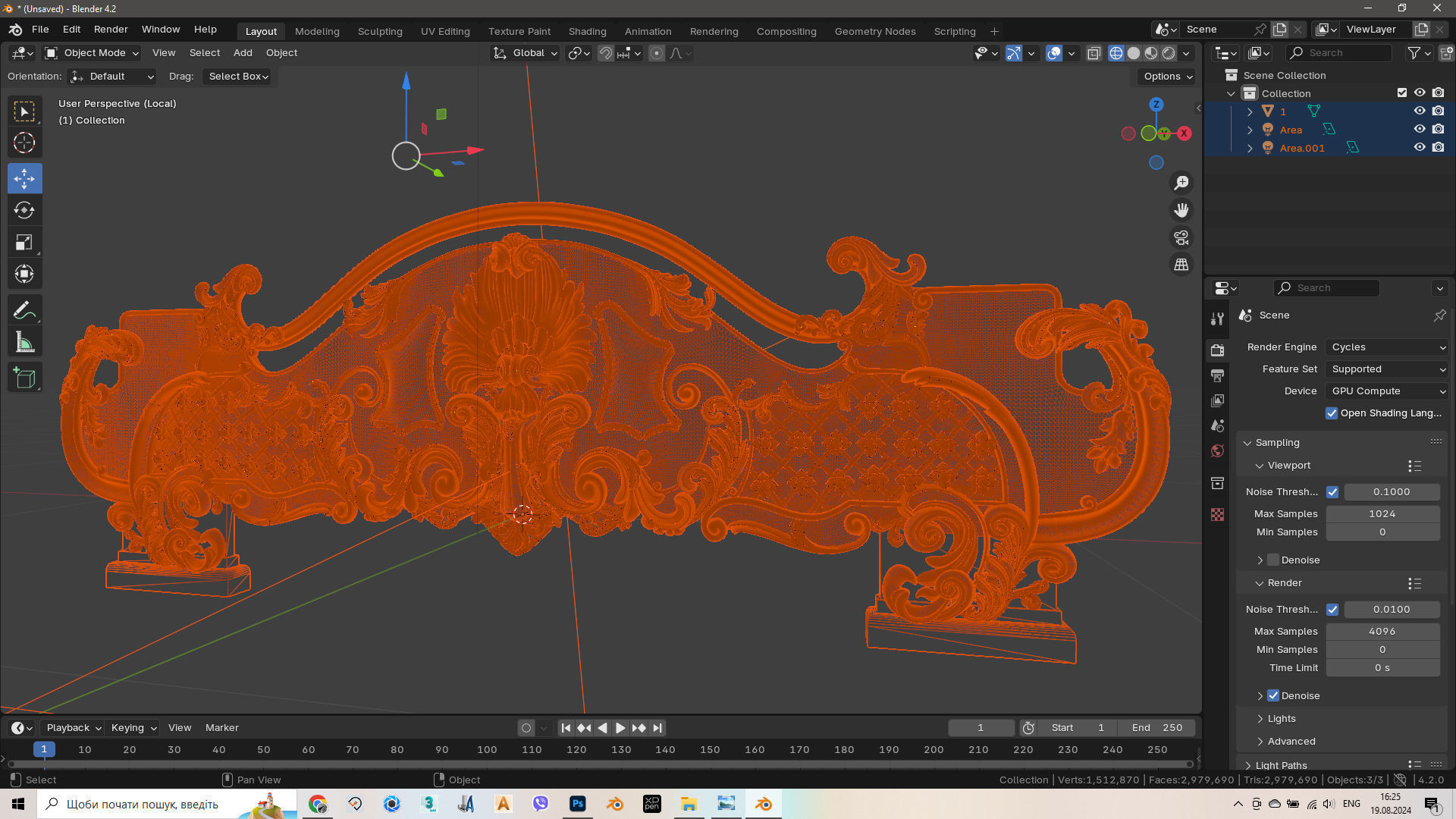The height and width of the screenshot is (819, 1456).
Task: Open the viewport Add menu
Action: (x=243, y=53)
